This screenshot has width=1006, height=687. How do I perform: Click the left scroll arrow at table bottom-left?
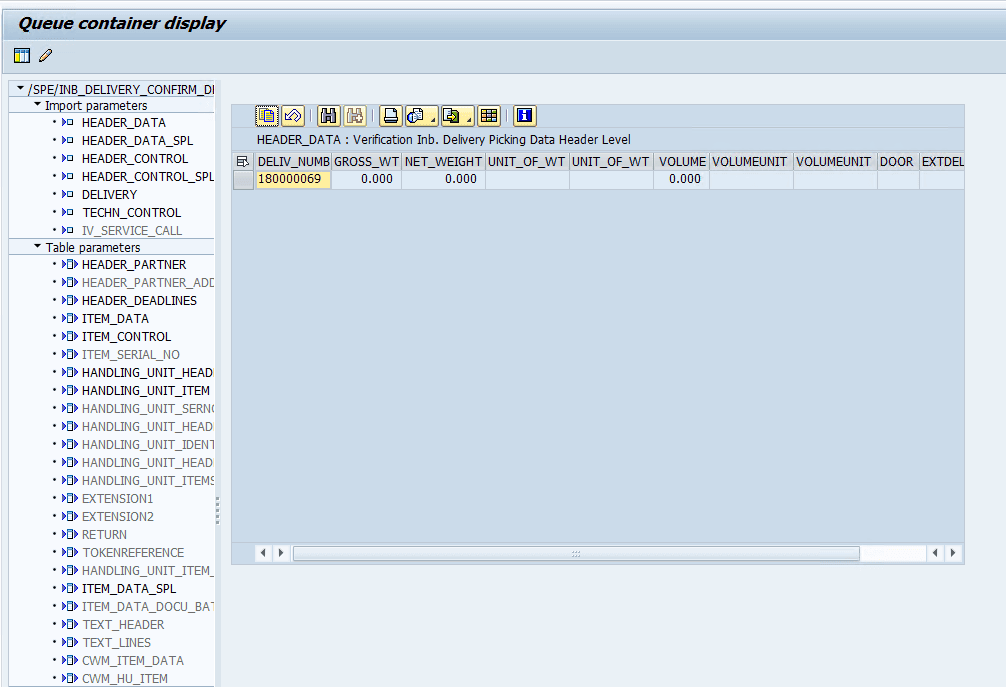(x=263, y=553)
